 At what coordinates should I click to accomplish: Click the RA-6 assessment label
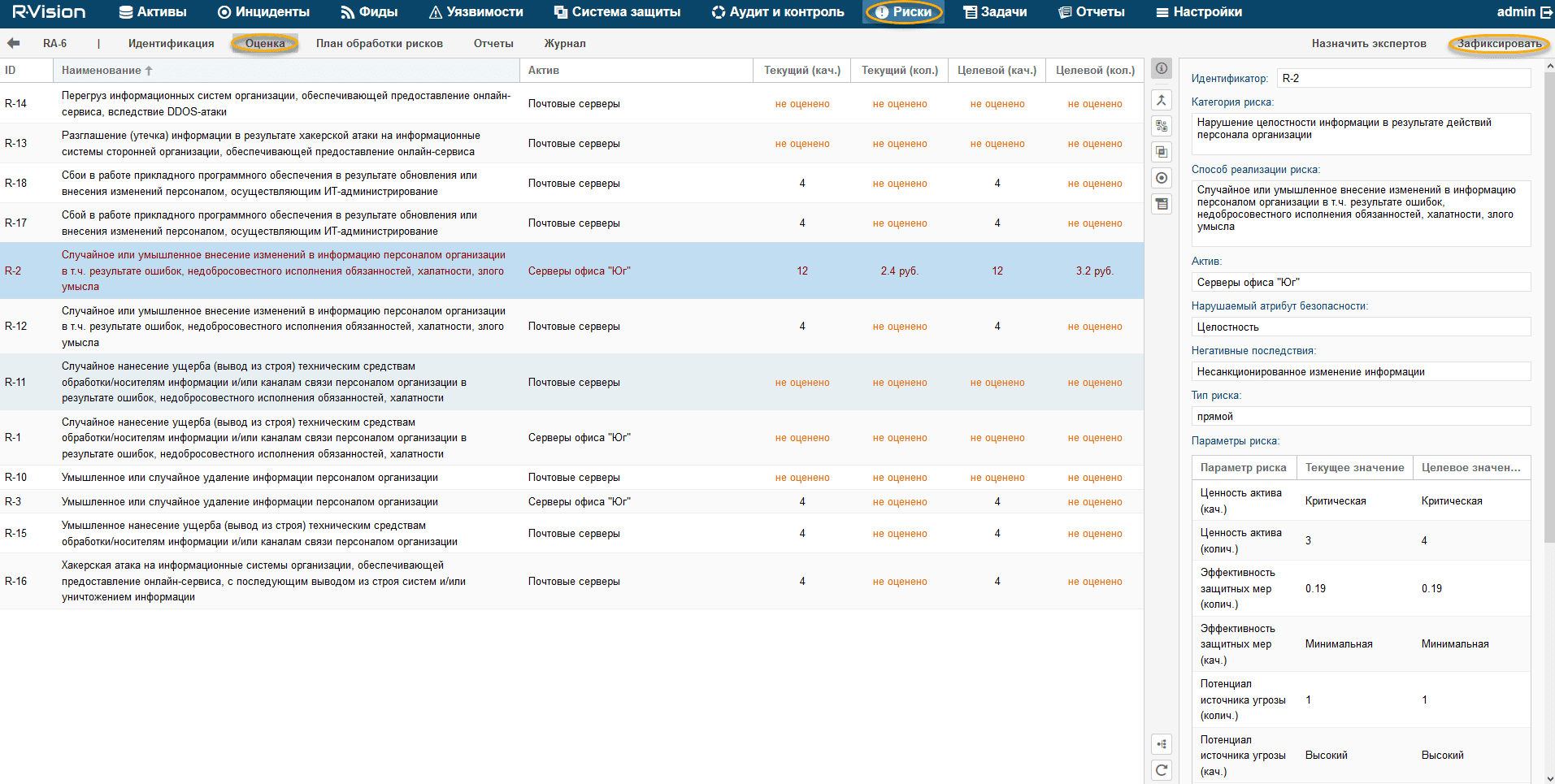(x=55, y=44)
